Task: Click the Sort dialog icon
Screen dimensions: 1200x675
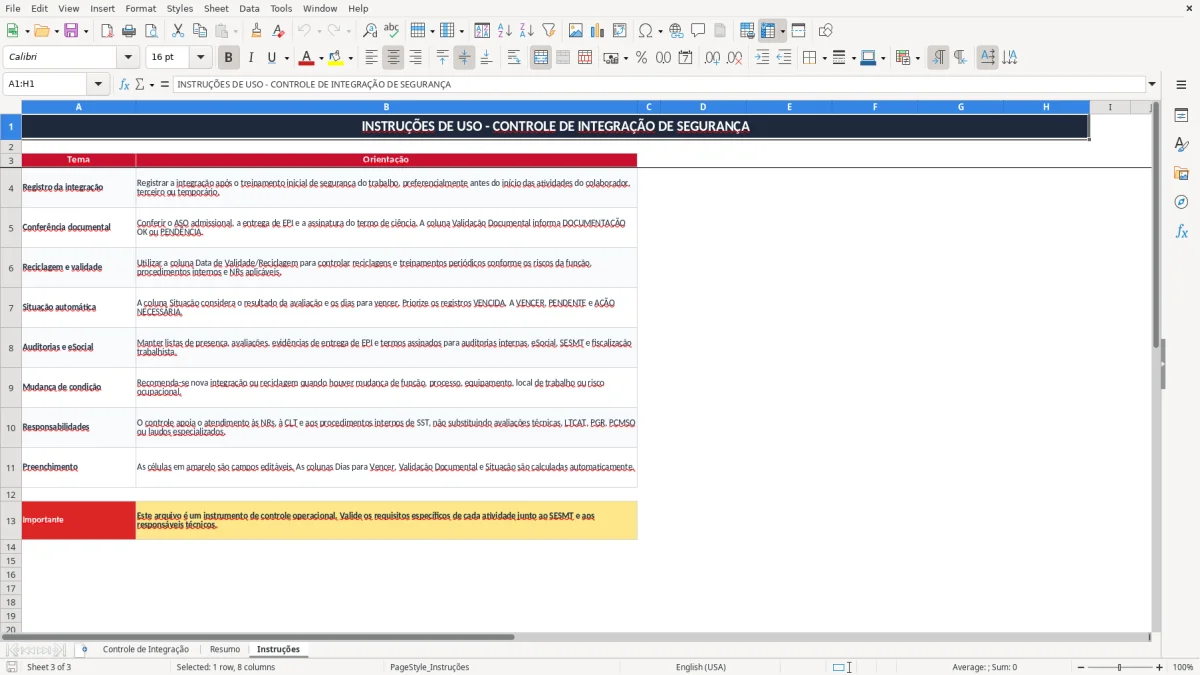Action: (x=482, y=31)
